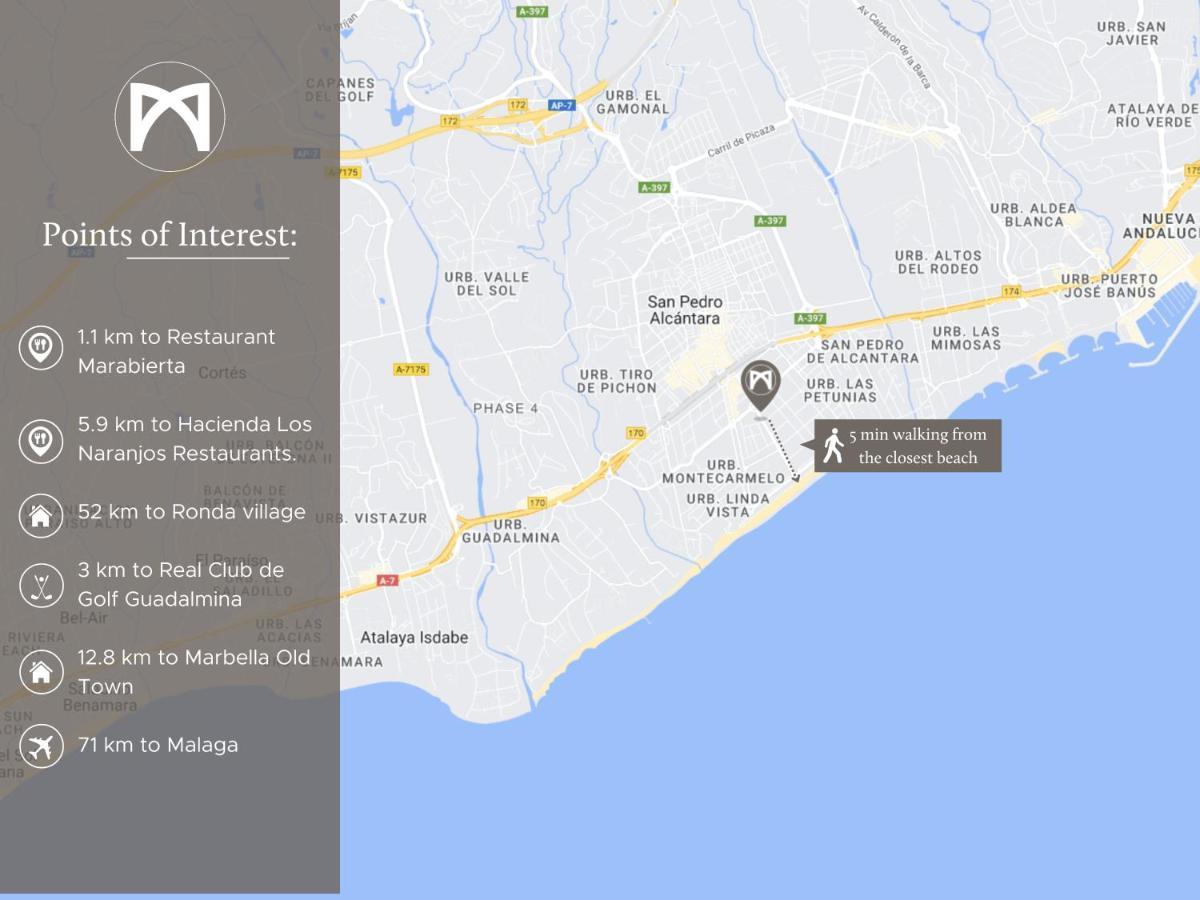Click the URB. Tiro de Pichon label
The image size is (1200, 900).
617,381
